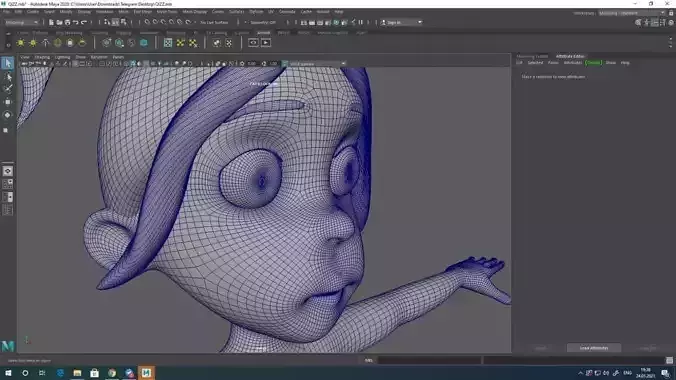Click the Load Attributes button
Screen dimensions: 676x380
tap(594, 348)
